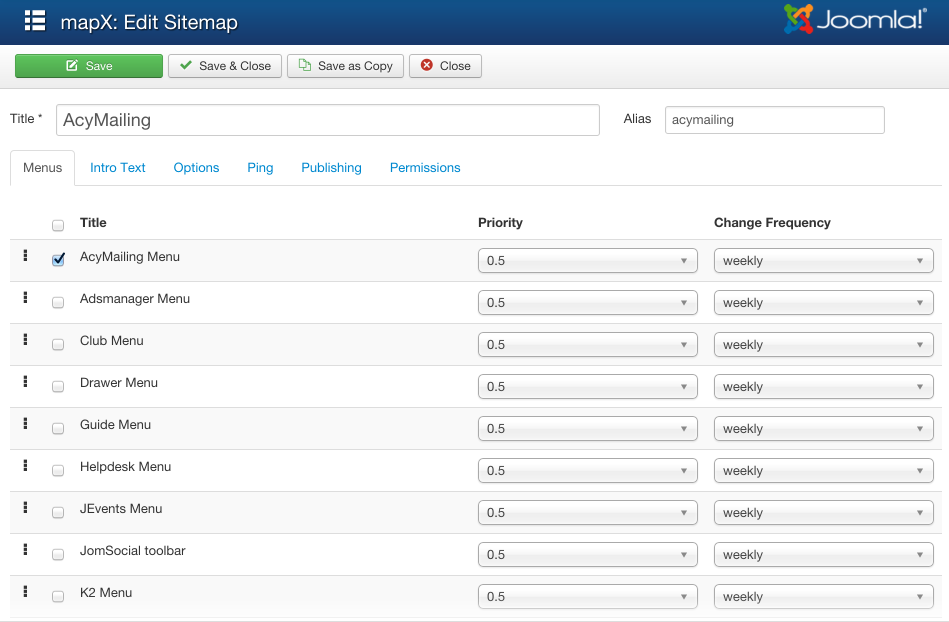Switch to the Publishing tab
Viewport: 949px width, 622px height.
[331, 168]
